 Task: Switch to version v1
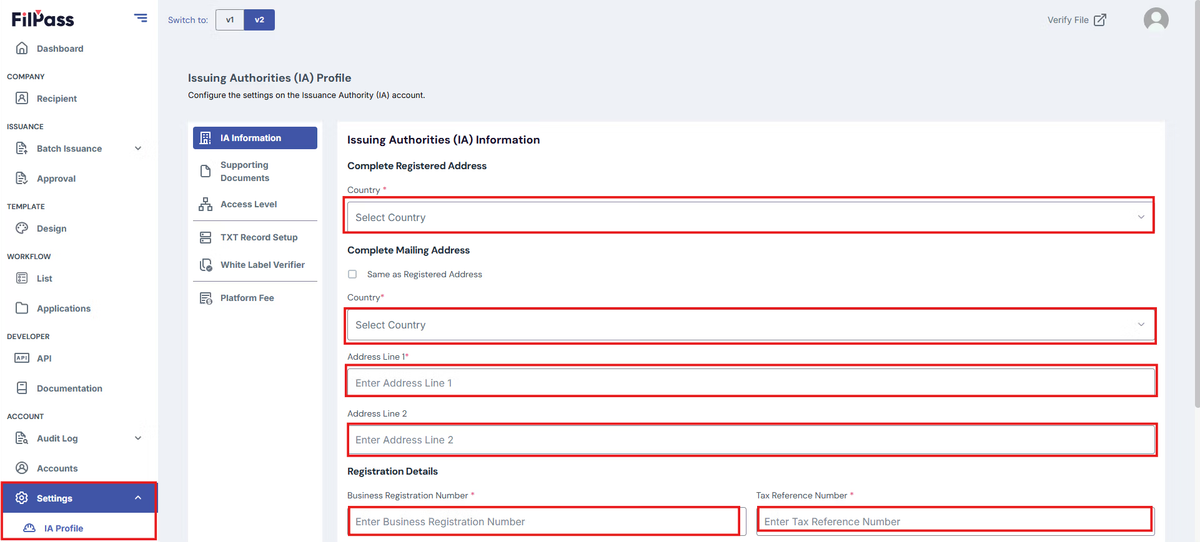click(230, 20)
